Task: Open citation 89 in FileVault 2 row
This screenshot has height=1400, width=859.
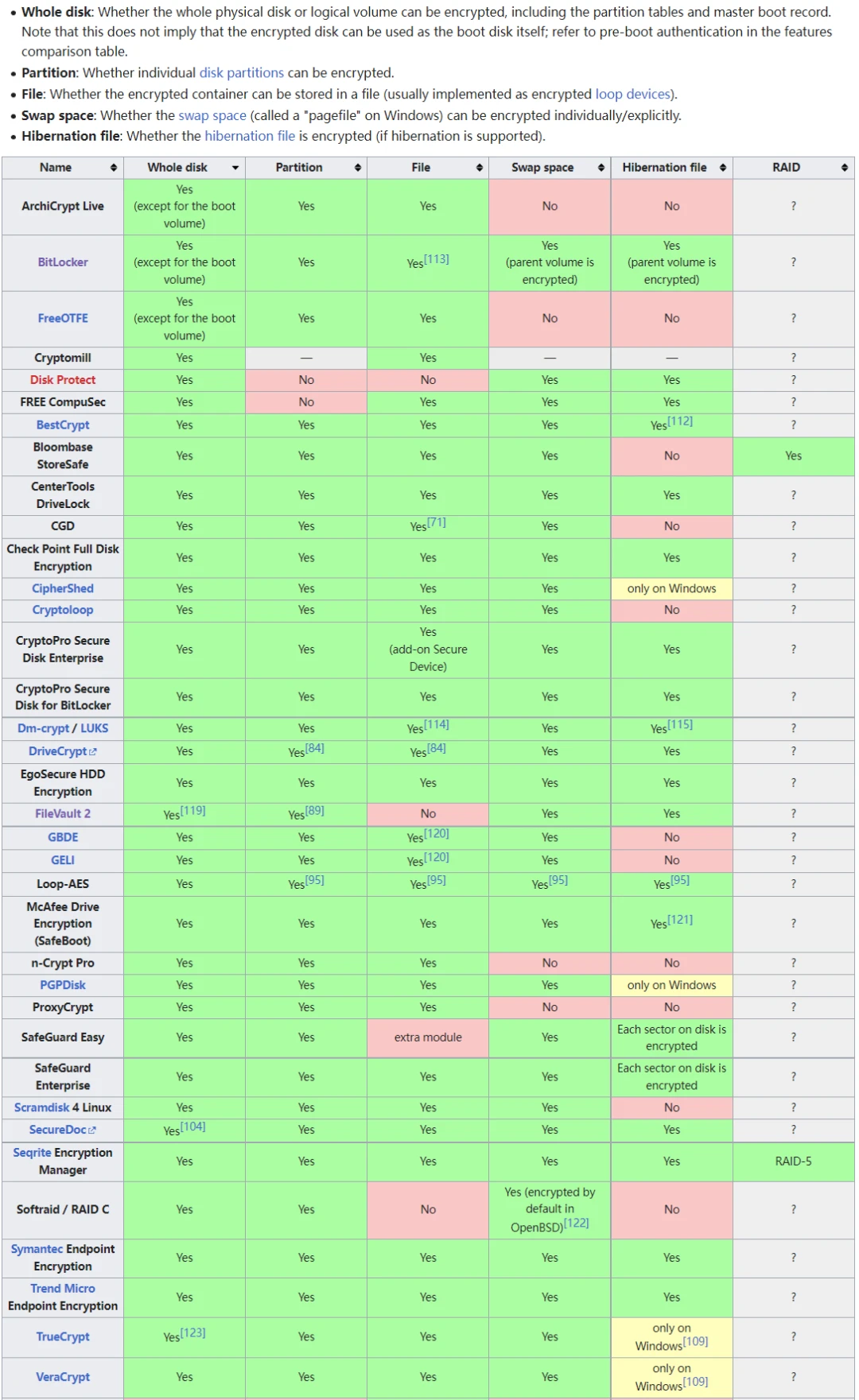Action: click(x=315, y=810)
